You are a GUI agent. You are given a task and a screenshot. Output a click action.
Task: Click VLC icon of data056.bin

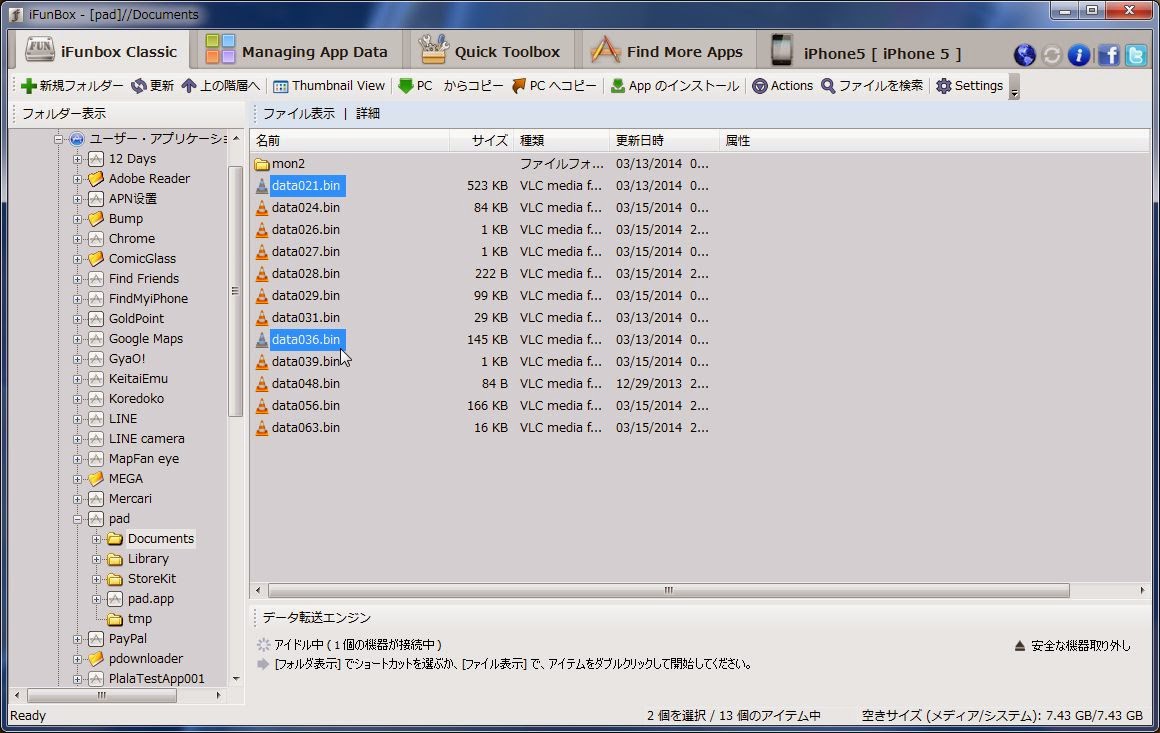[262, 406]
